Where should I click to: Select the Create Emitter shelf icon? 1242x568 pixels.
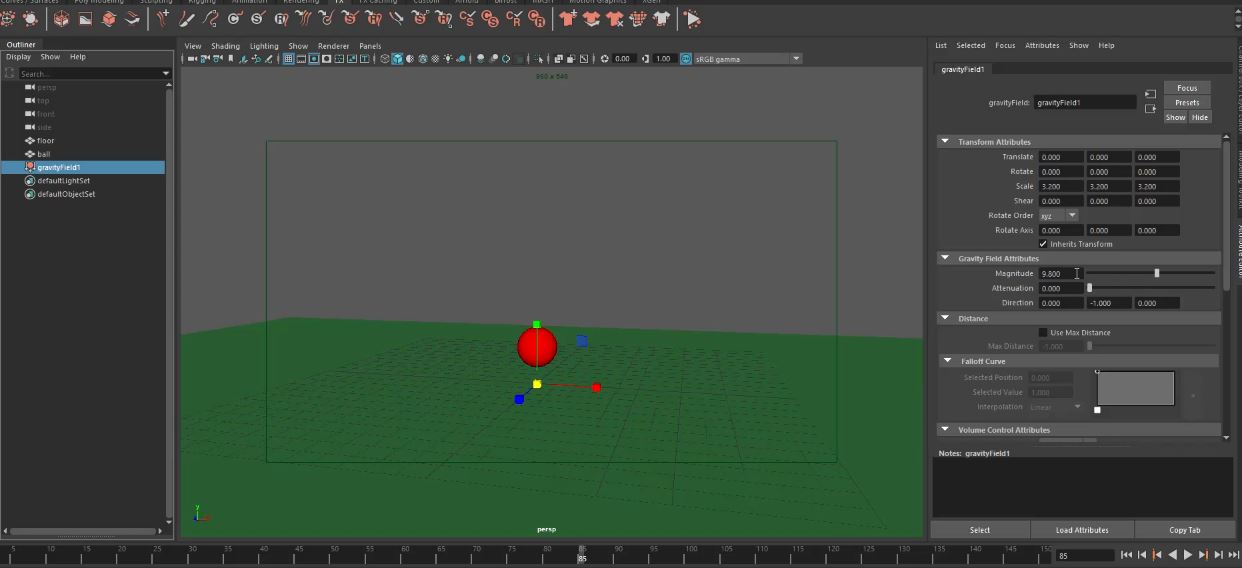8,18
